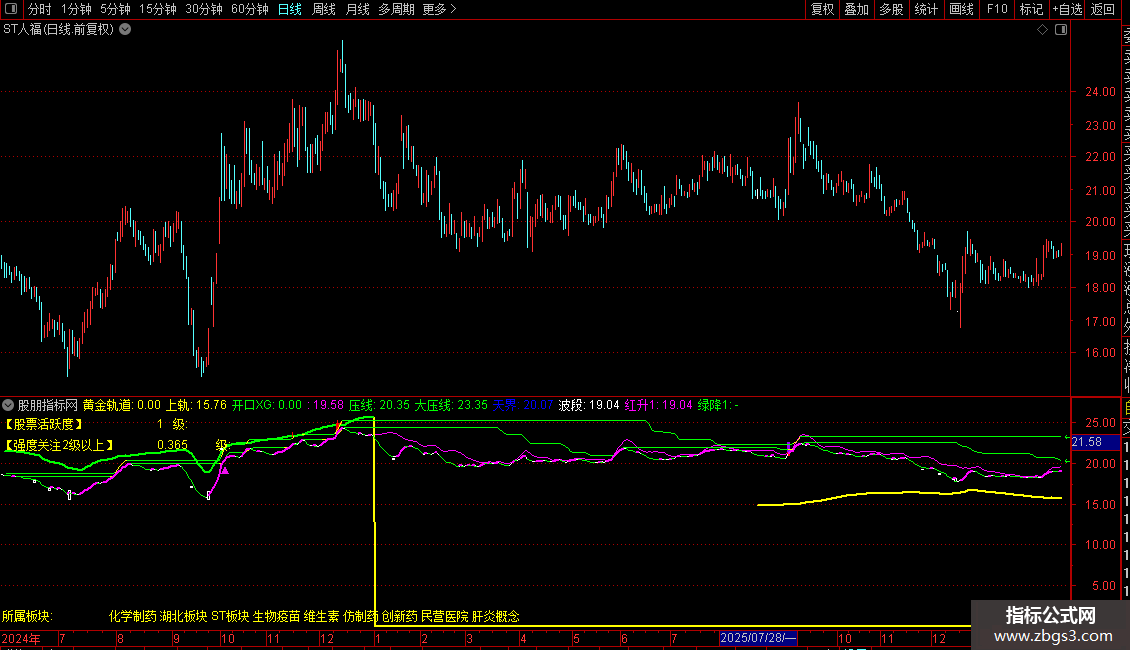The height and width of the screenshot is (650, 1130).
Task: Click the 大压线: 23.35 indicator value
Action: click(451, 405)
